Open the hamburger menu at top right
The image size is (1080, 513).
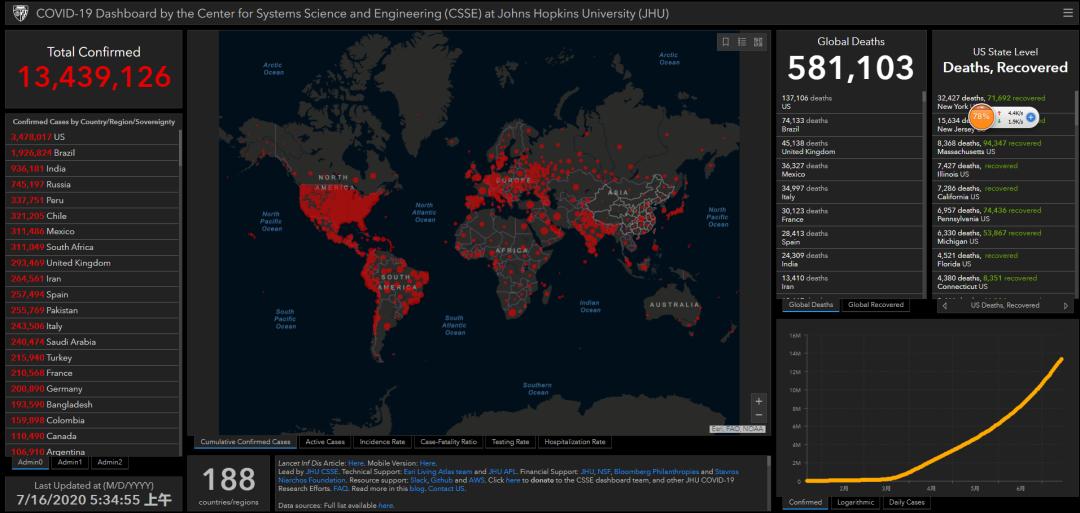coord(1067,12)
